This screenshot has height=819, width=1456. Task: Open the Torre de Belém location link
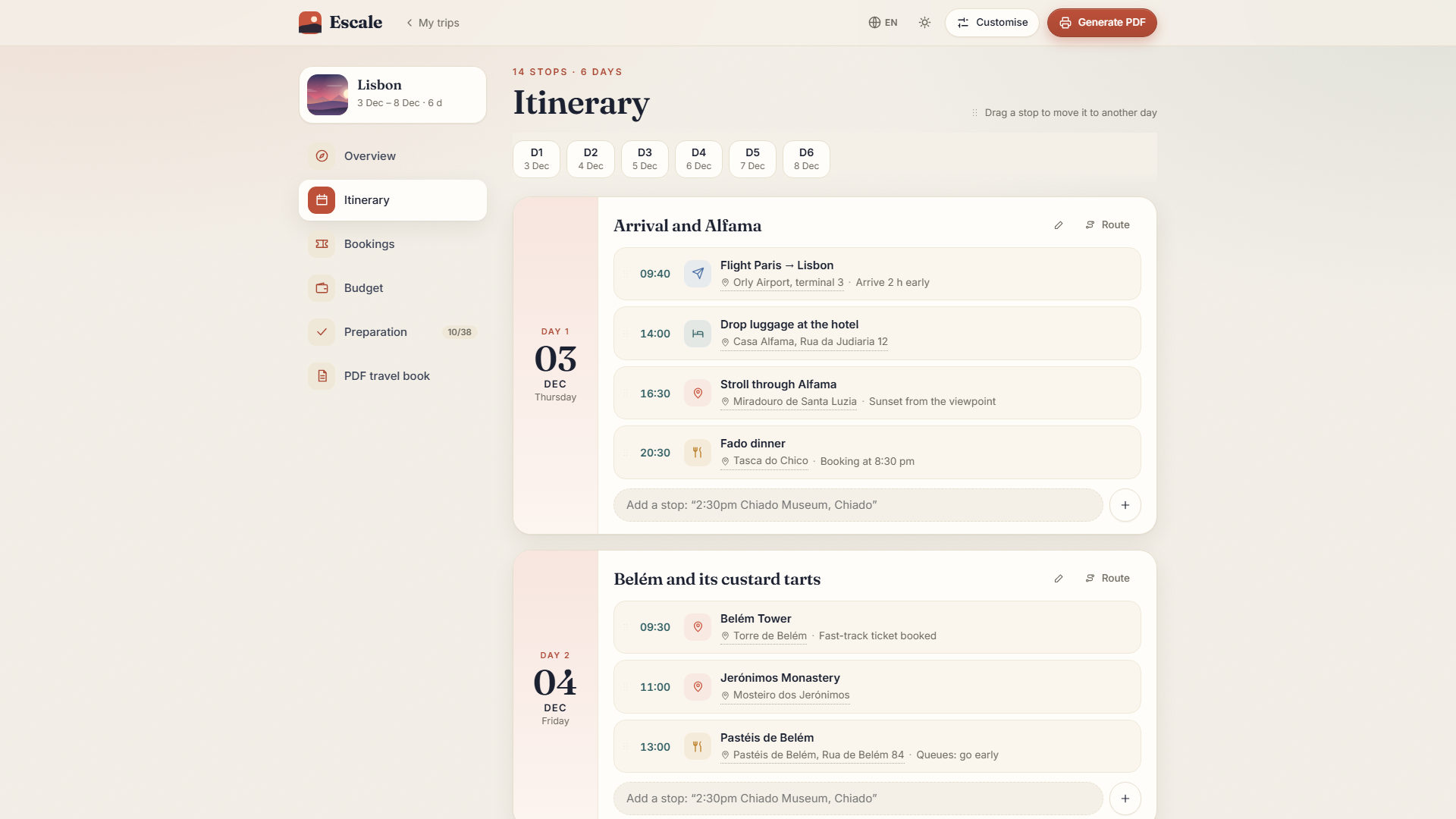[x=764, y=636]
